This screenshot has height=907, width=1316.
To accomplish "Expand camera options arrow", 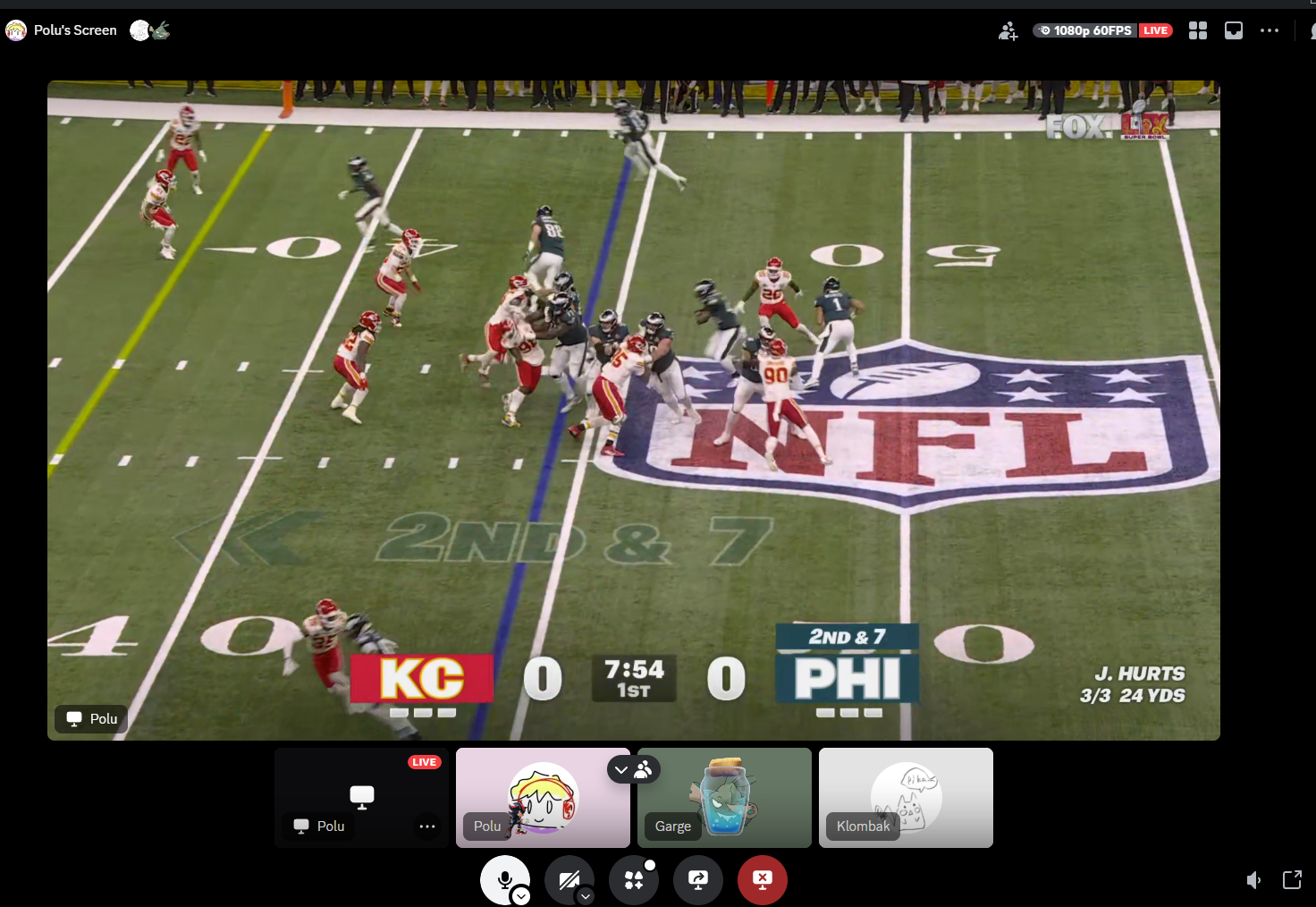I will pos(586,895).
